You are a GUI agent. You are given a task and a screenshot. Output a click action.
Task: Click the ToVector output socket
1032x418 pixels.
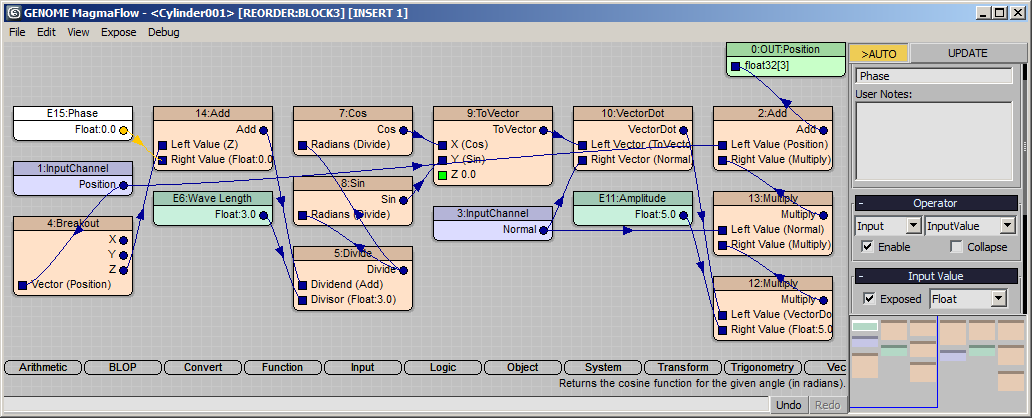coord(543,130)
